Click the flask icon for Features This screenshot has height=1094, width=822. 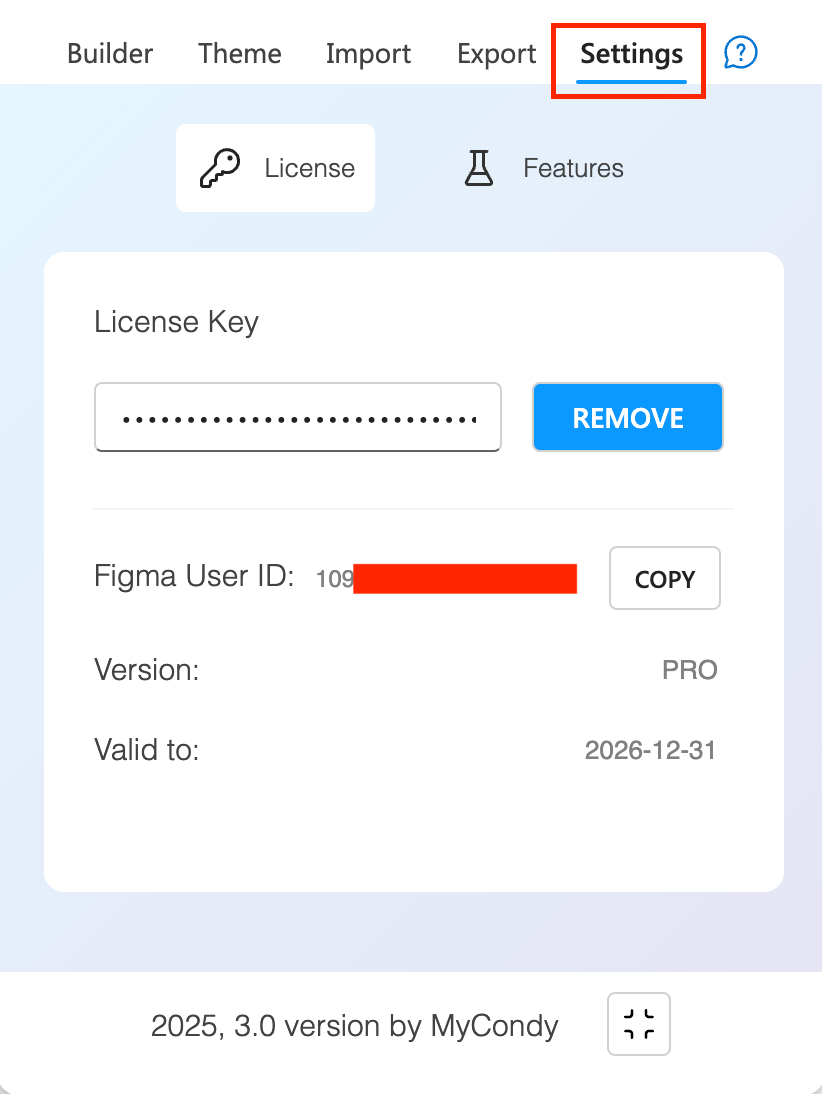479,168
